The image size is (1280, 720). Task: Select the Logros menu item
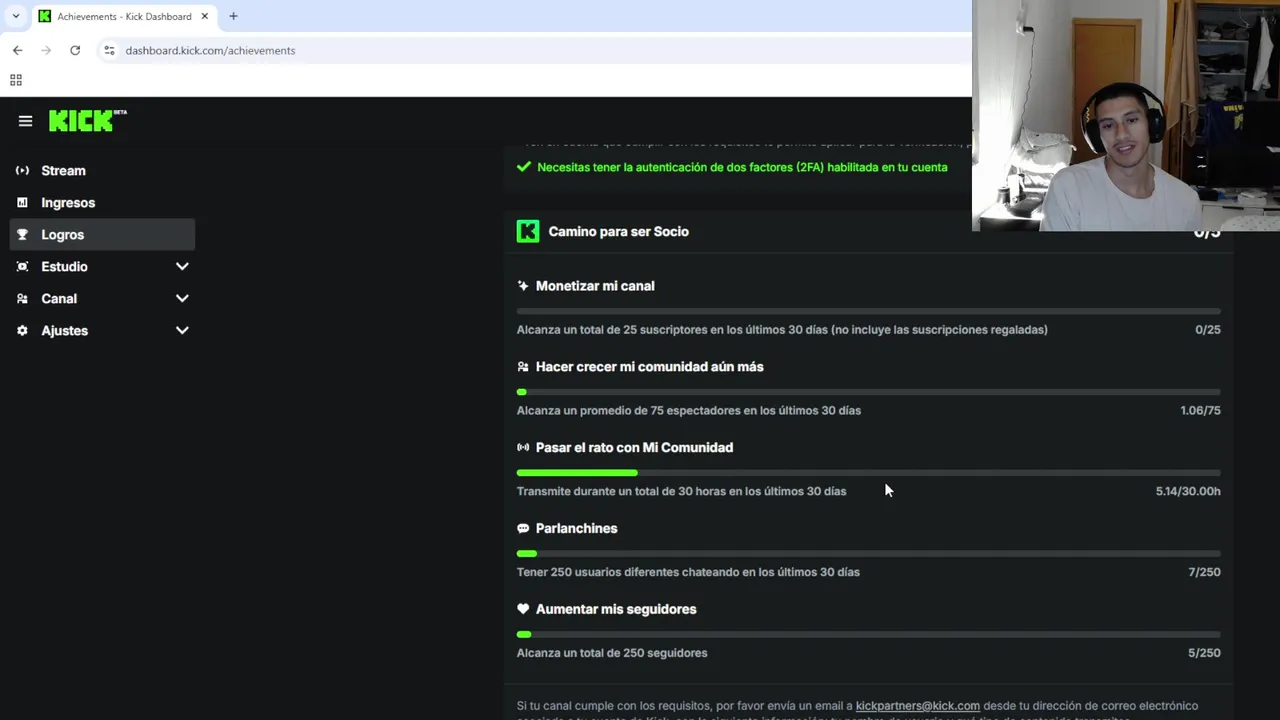pos(103,235)
